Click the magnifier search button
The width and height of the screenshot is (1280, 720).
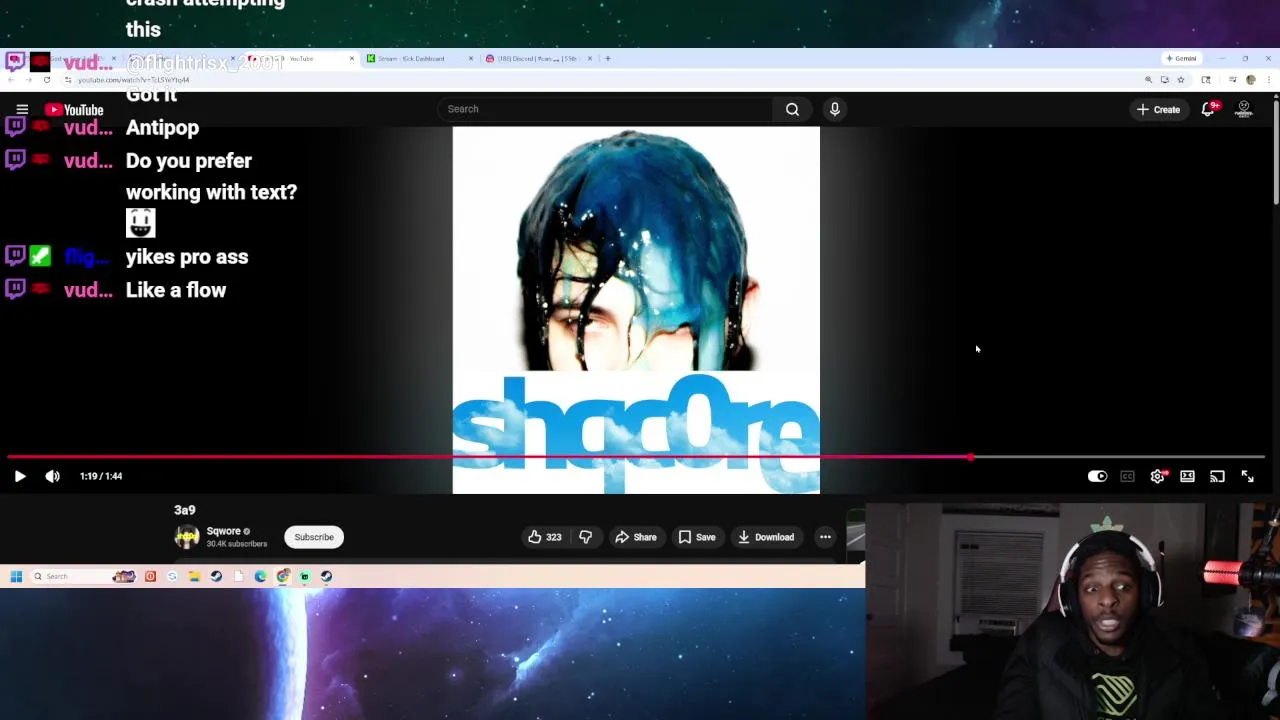coord(792,109)
